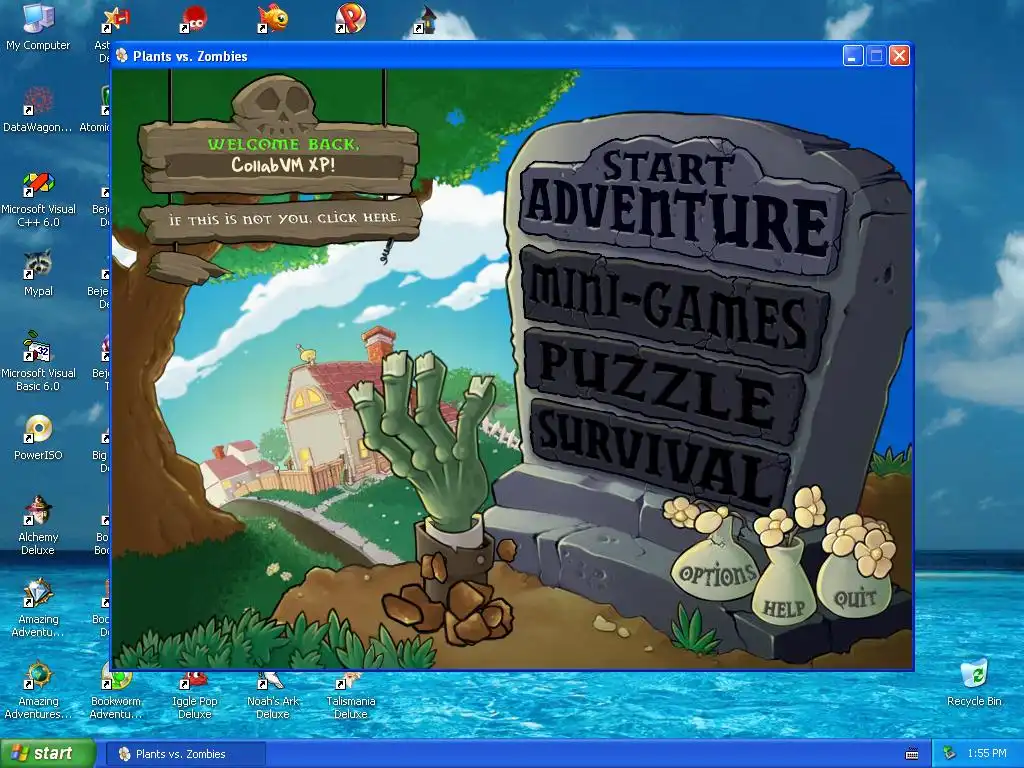Minimize the Plants vs. Zombies window
The image size is (1024, 768).
point(852,56)
